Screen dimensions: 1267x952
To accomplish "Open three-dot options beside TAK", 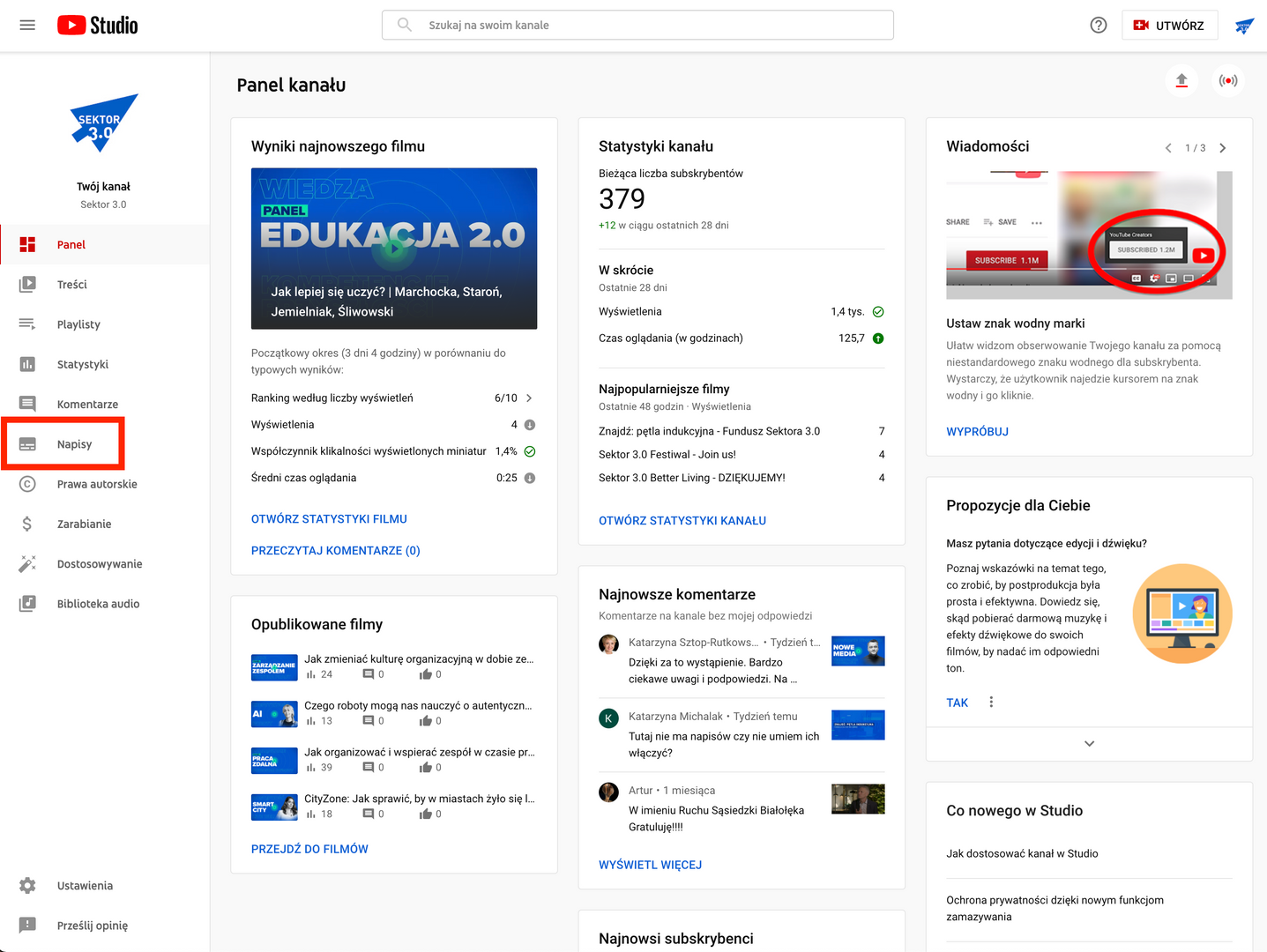I will (991, 703).
